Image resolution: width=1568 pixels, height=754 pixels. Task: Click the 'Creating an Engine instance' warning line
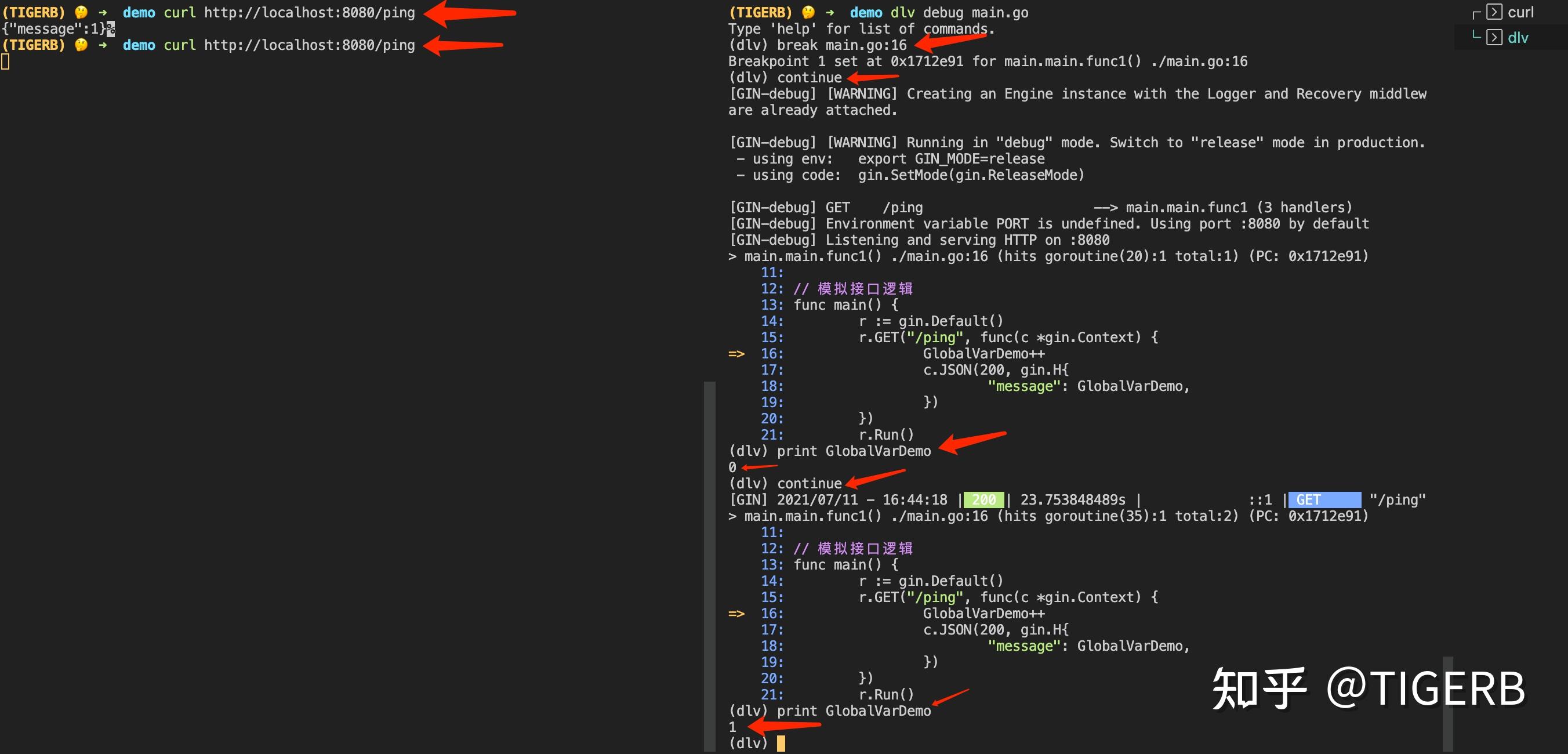[x=1077, y=94]
